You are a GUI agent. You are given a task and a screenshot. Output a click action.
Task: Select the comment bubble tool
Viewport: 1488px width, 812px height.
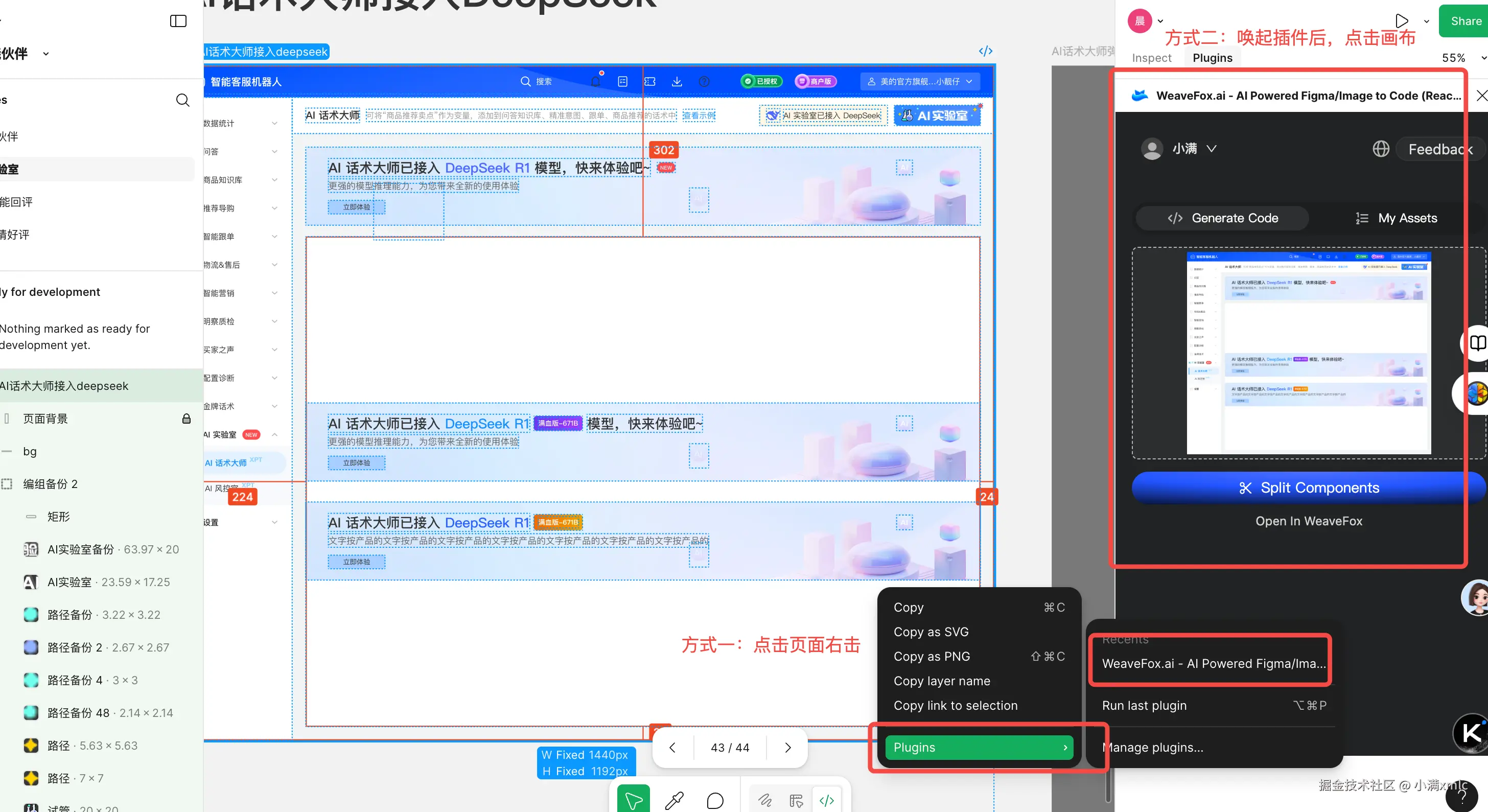pyautogui.click(x=714, y=800)
